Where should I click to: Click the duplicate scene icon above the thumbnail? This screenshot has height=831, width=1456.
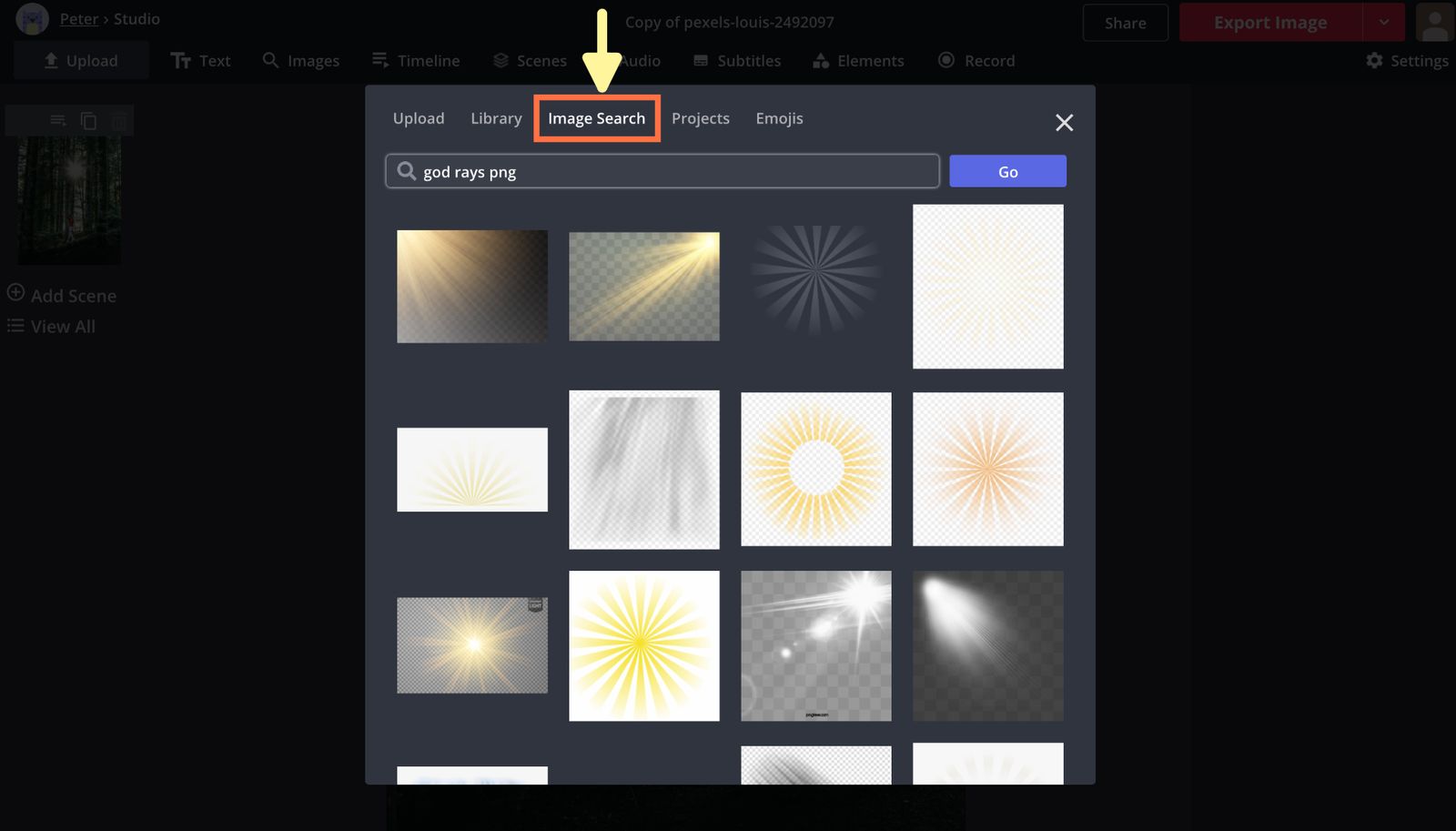point(88,119)
